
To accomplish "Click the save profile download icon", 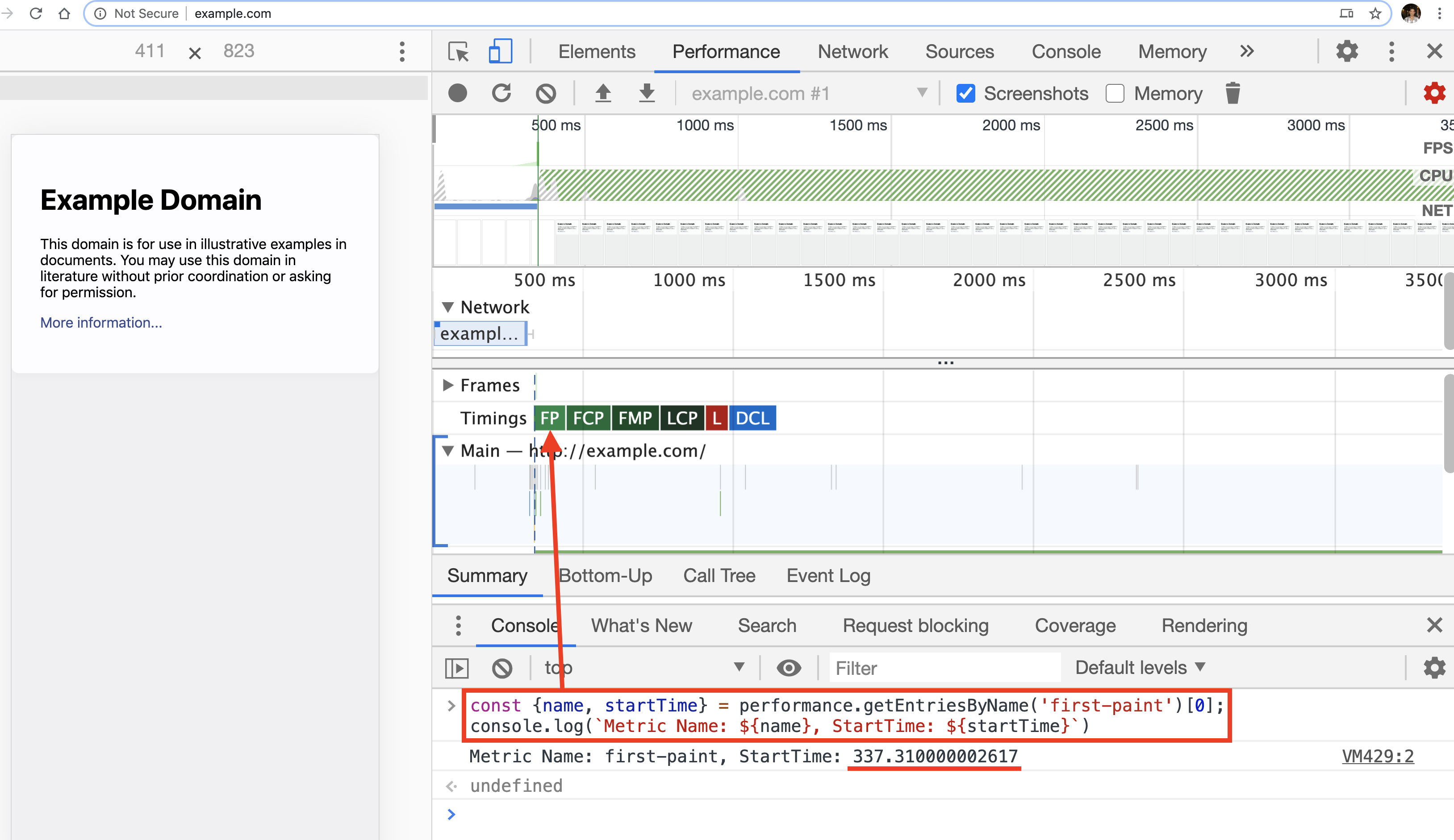I will coord(647,93).
